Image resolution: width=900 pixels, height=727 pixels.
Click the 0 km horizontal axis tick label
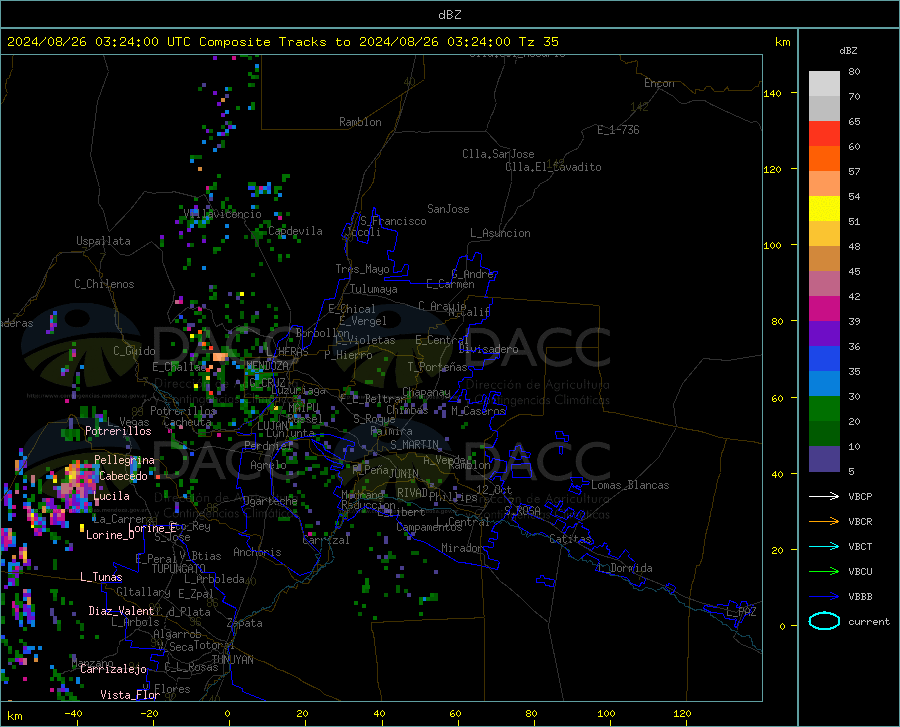click(x=228, y=714)
